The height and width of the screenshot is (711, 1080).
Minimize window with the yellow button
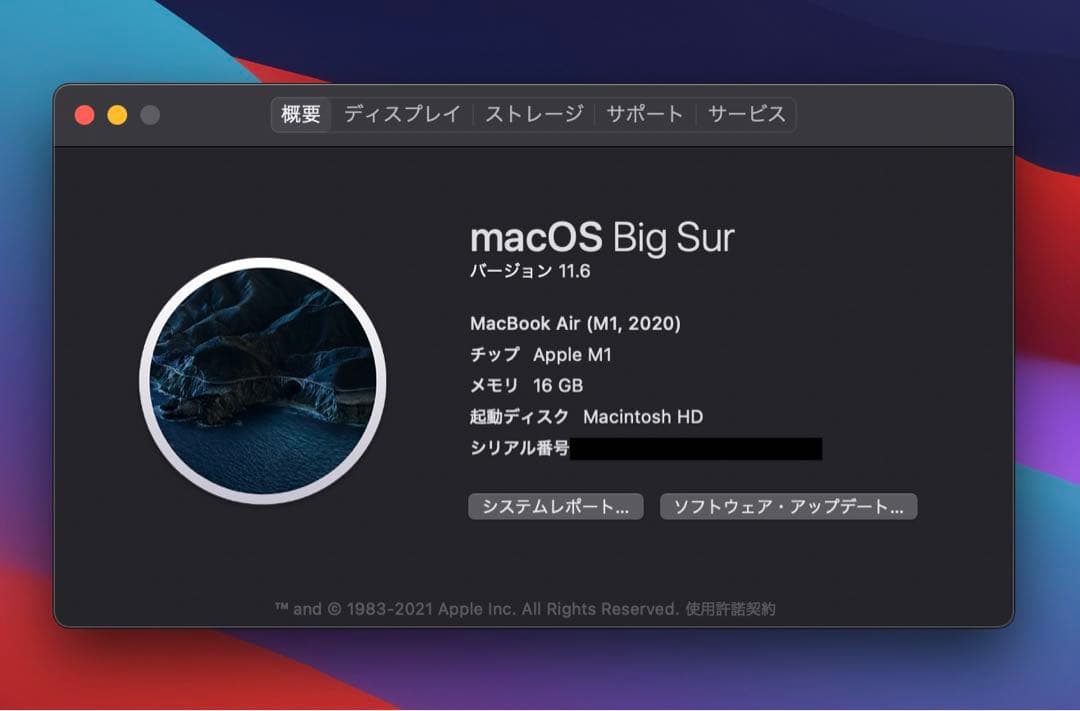117,115
